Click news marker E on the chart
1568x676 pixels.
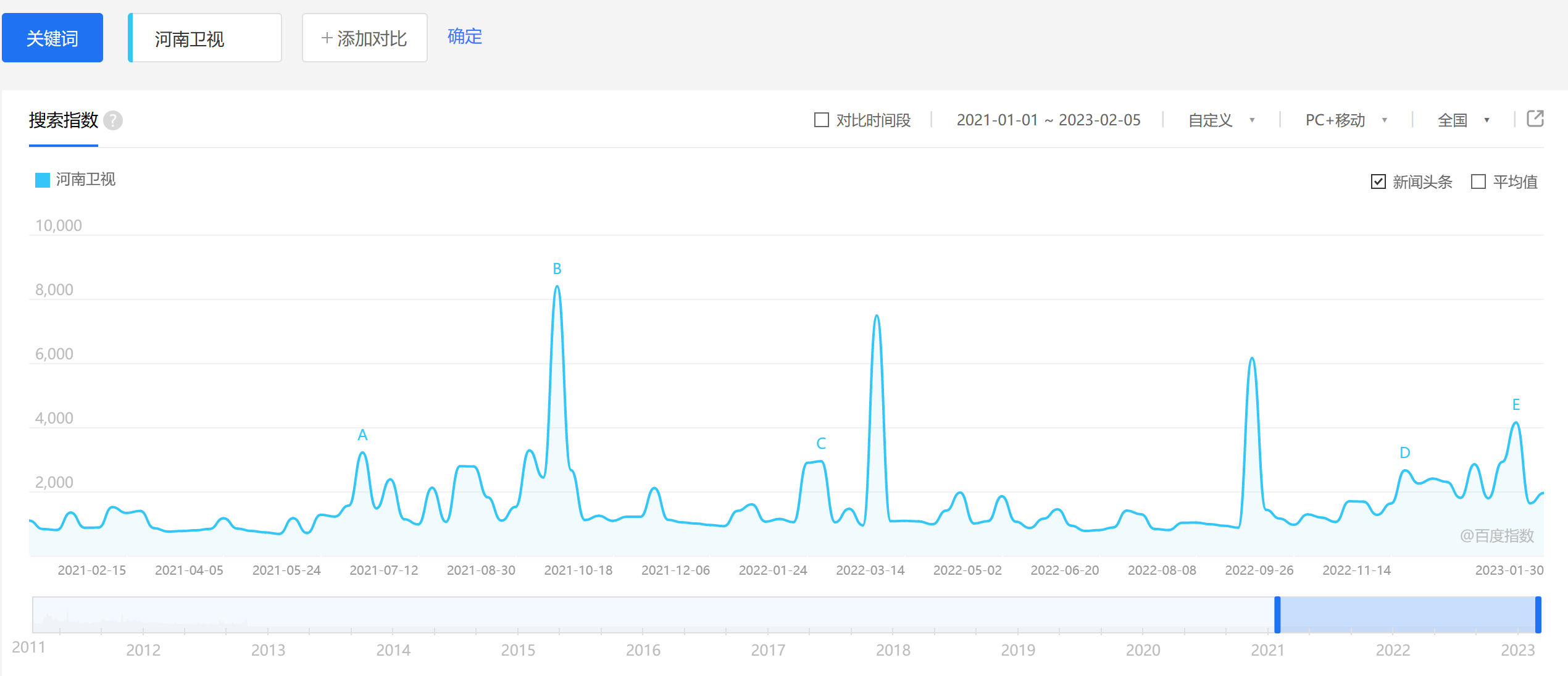1516,404
